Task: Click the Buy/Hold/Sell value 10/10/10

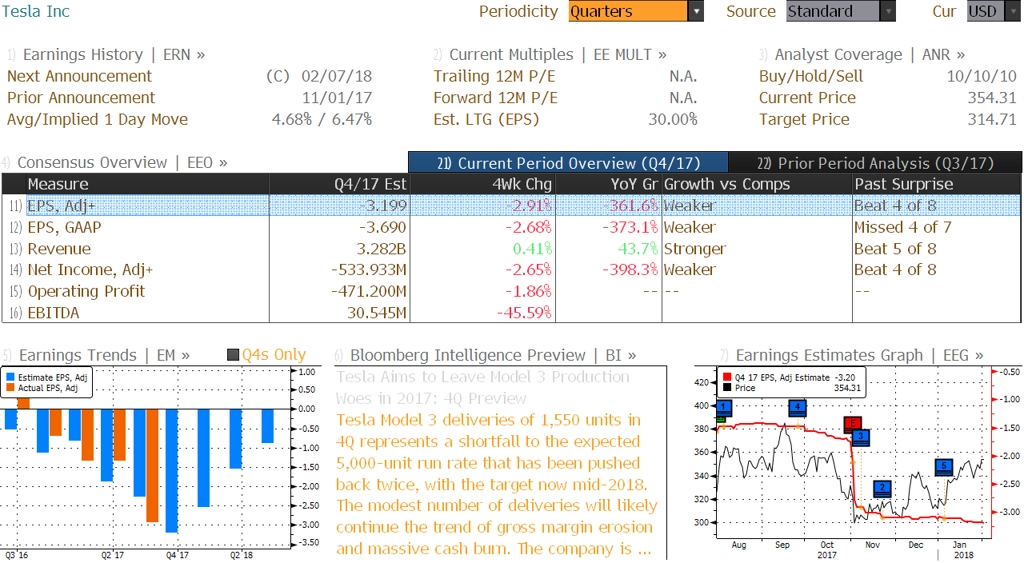Action: (x=982, y=76)
